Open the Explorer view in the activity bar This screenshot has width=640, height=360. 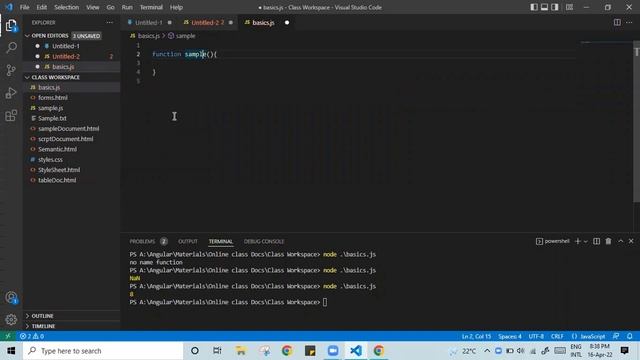point(11,26)
